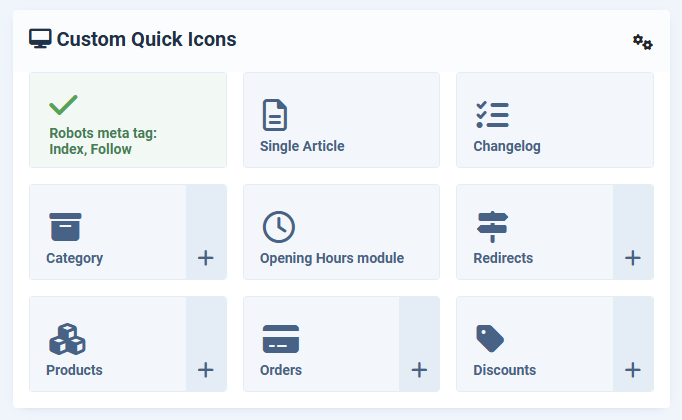Click the Products boxes icon

click(66, 338)
